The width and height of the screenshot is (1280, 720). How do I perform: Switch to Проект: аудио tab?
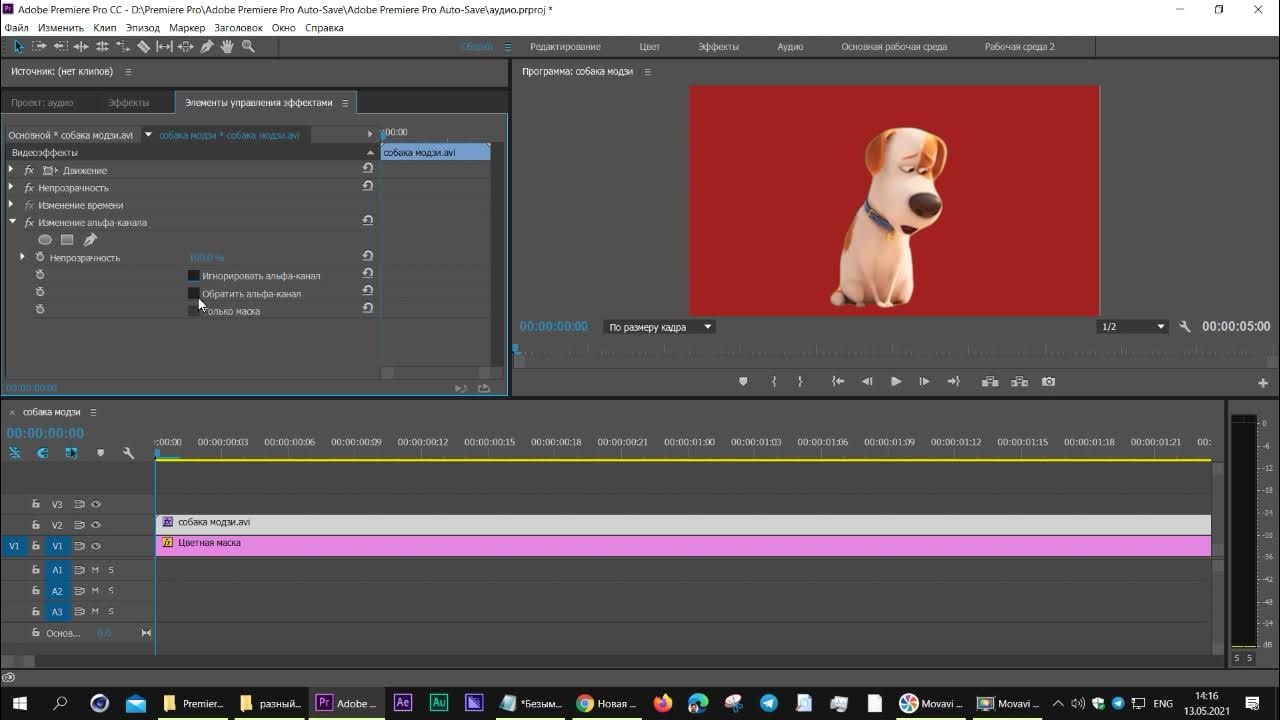tap(42, 102)
